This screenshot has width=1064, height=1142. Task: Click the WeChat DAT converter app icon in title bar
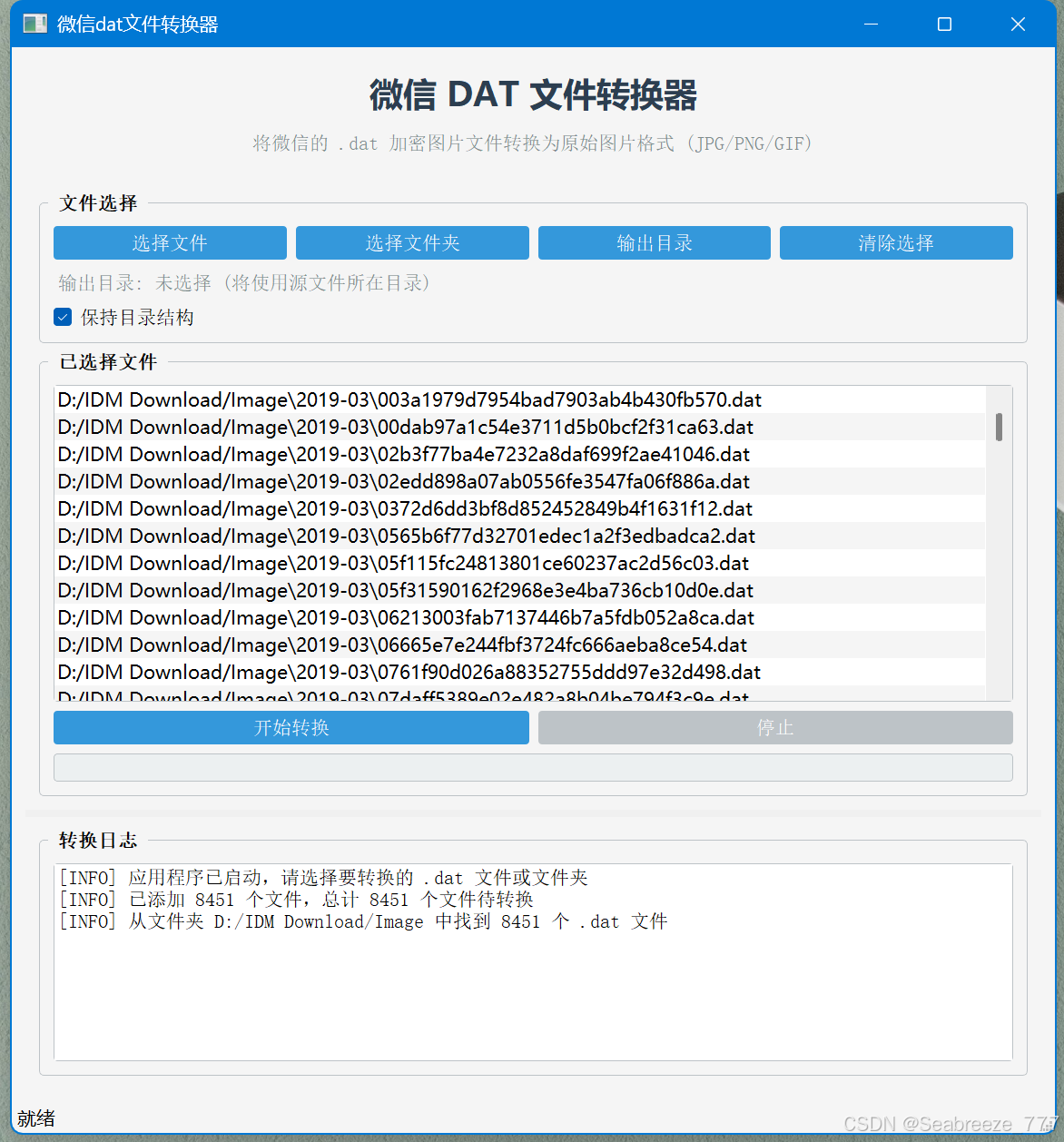[x=34, y=24]
